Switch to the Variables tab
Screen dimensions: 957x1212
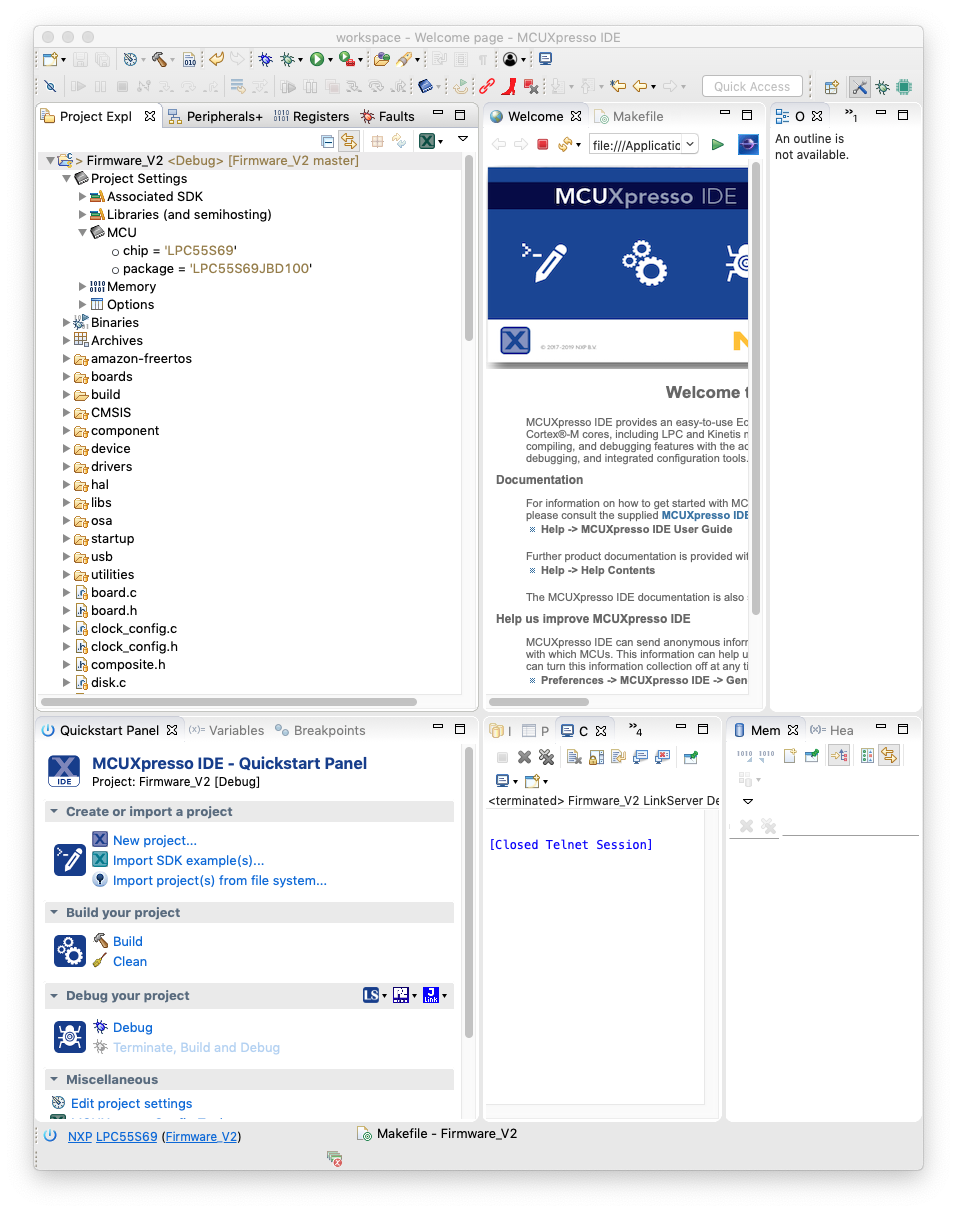[x=227, y=730]
